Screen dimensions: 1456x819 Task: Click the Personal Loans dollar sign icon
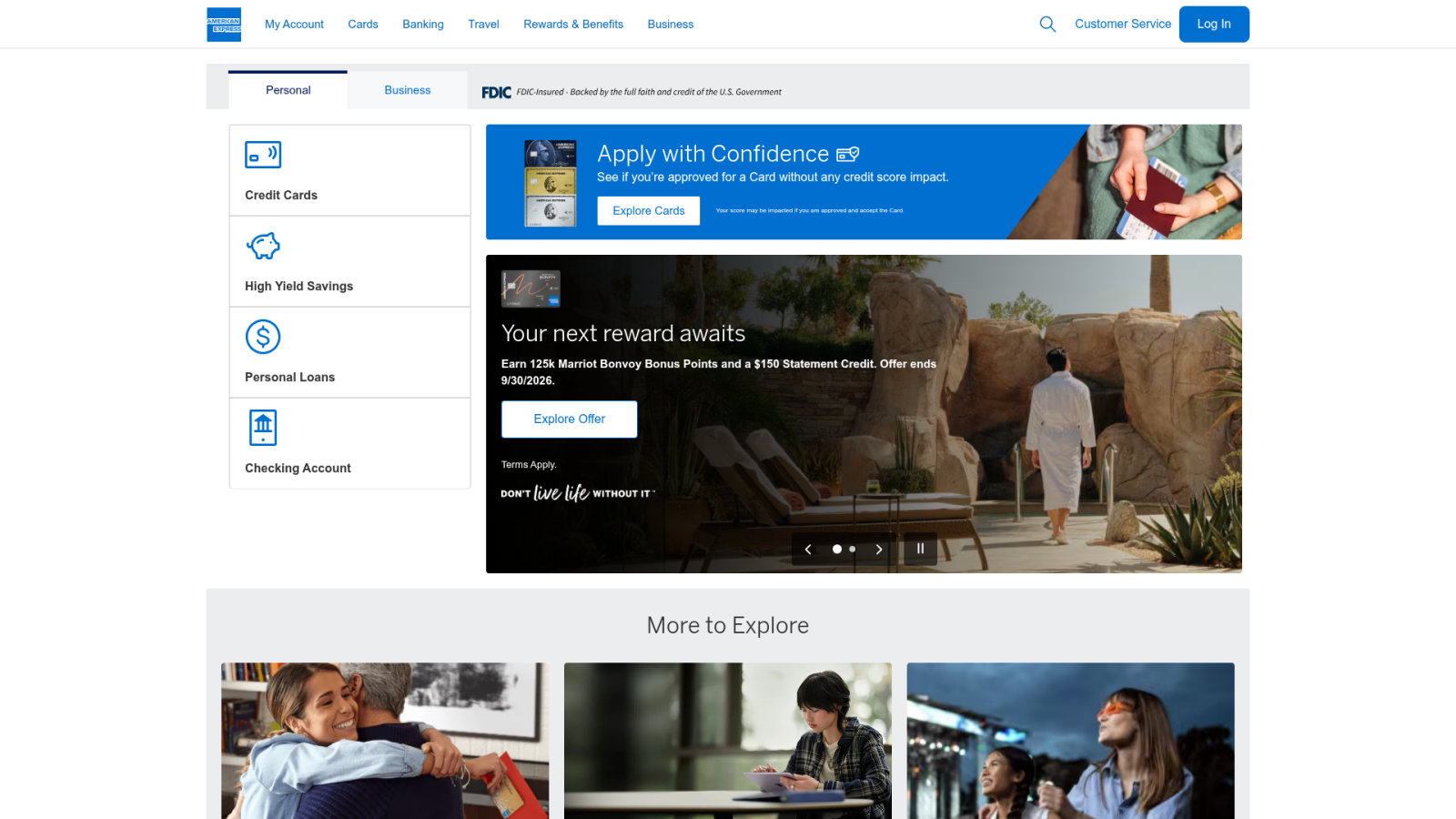tap(263, 337)
